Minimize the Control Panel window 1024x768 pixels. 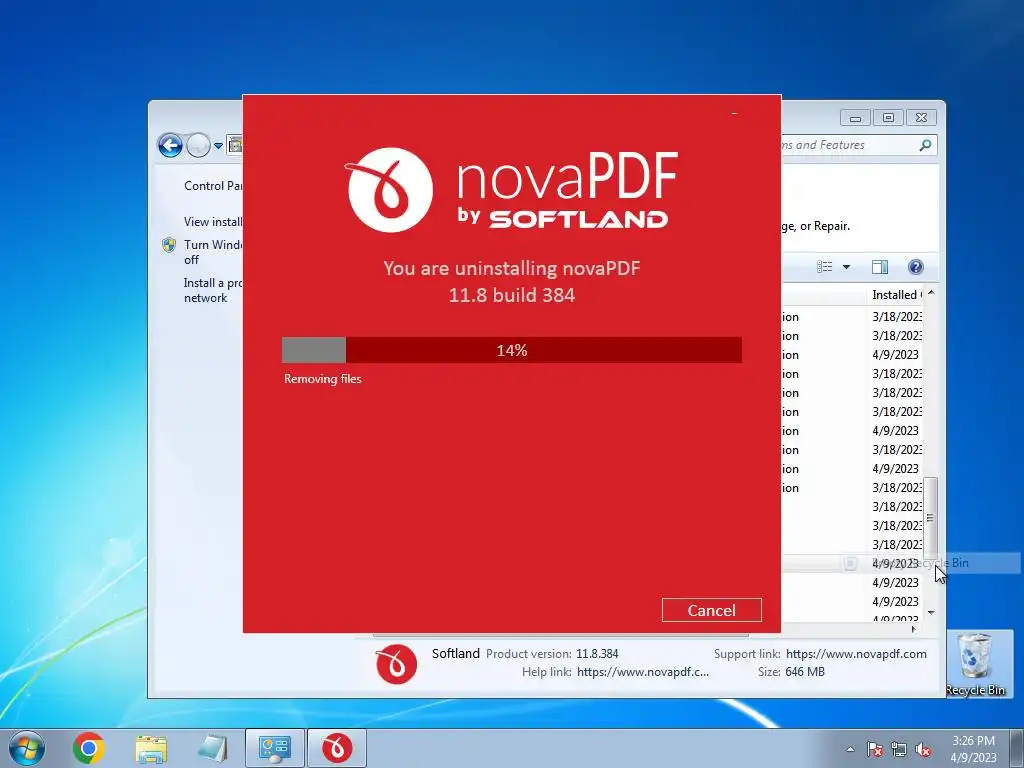pyautogui.click(x=856, y=118)
